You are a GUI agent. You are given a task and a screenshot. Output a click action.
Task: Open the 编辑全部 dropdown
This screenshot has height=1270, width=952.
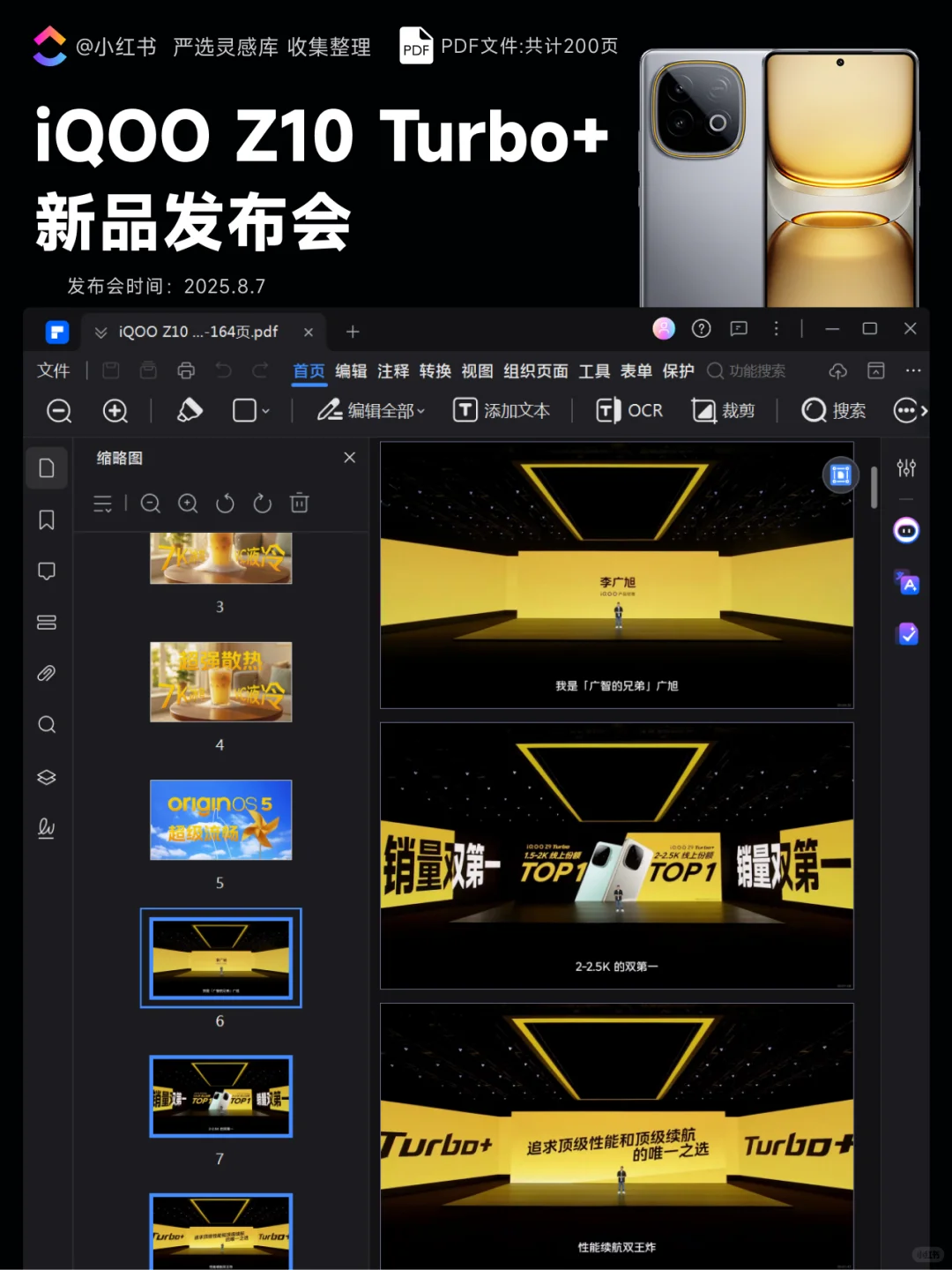[x=371, y=410]
